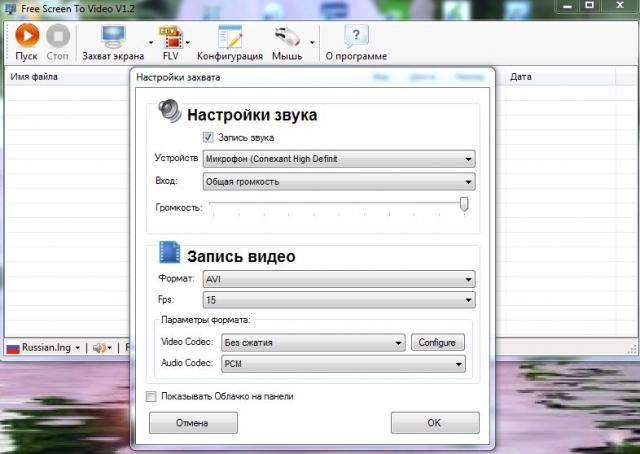Enable Показывать Облачко на панели checkbox
The width and height of the screenshot is (640, 454).
(x=151, y=396)
